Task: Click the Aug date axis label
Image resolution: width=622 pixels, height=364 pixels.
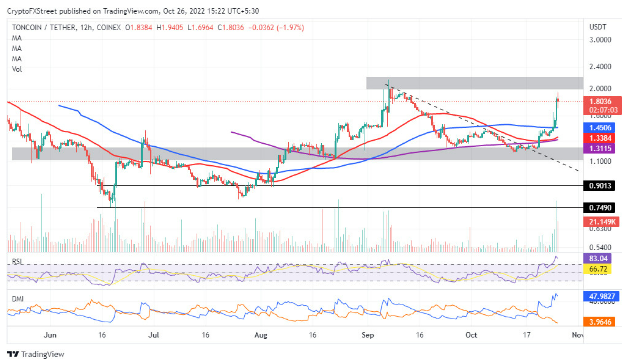Action: point(261,335)
